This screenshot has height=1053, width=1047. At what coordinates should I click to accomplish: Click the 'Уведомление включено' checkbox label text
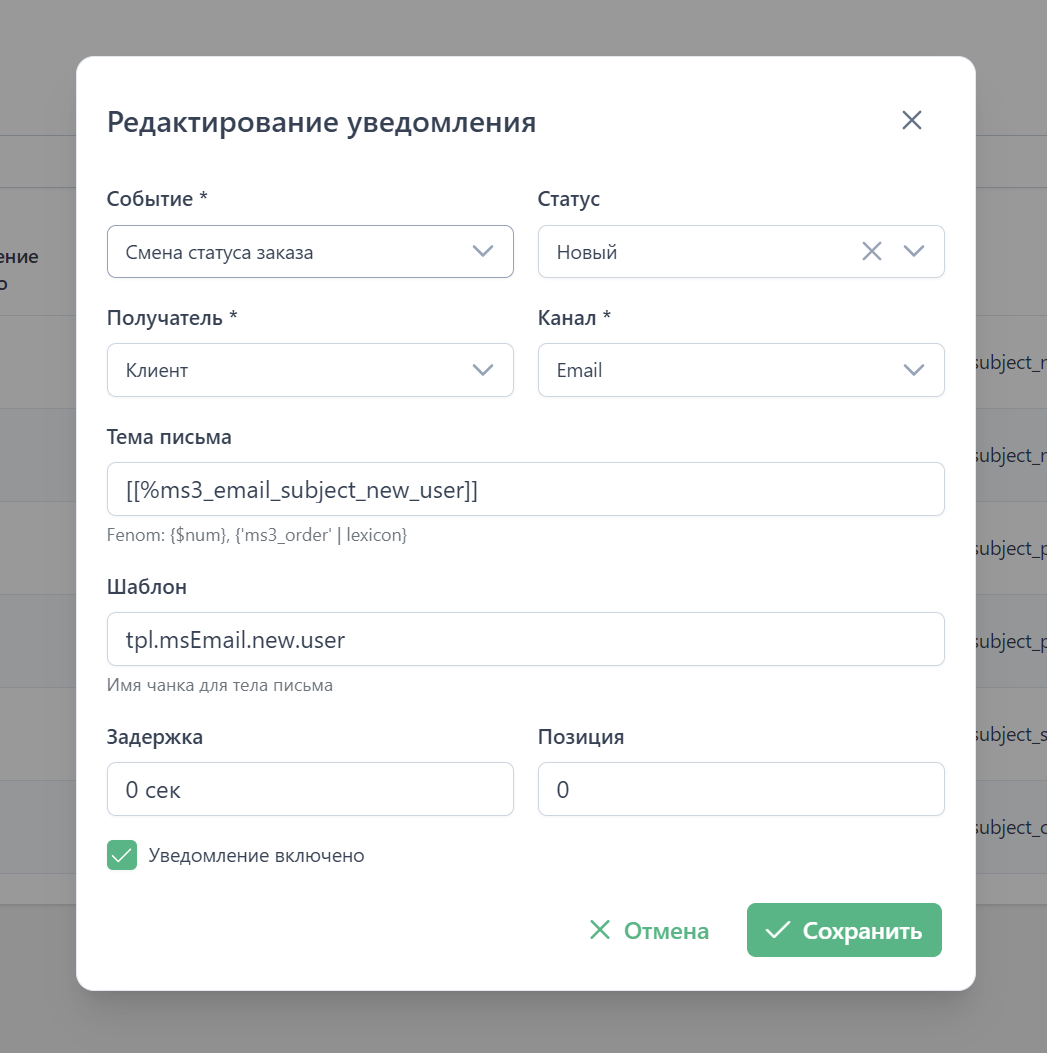pos(256,856)
